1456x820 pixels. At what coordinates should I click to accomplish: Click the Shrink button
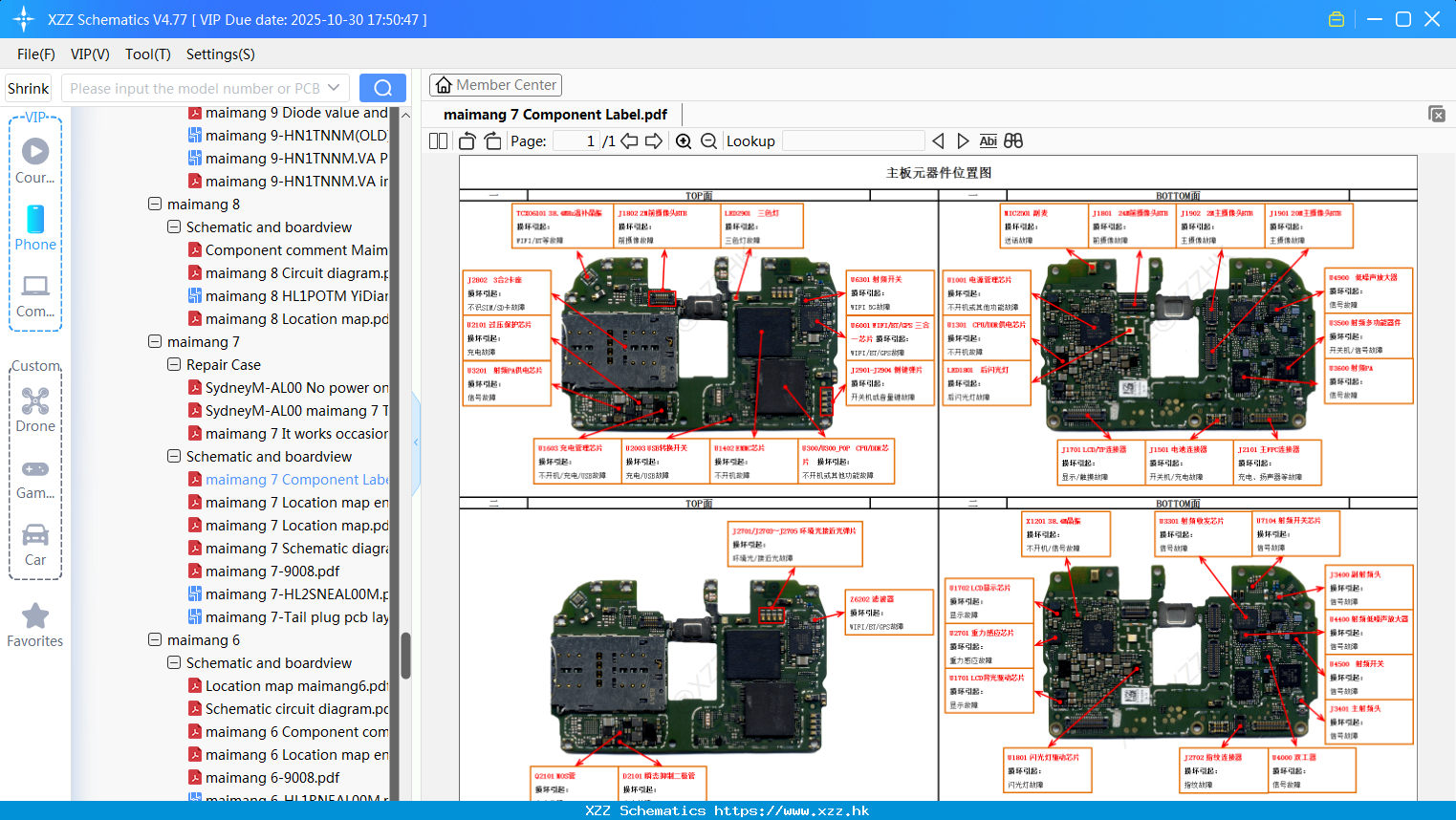[x=29, y=88]
